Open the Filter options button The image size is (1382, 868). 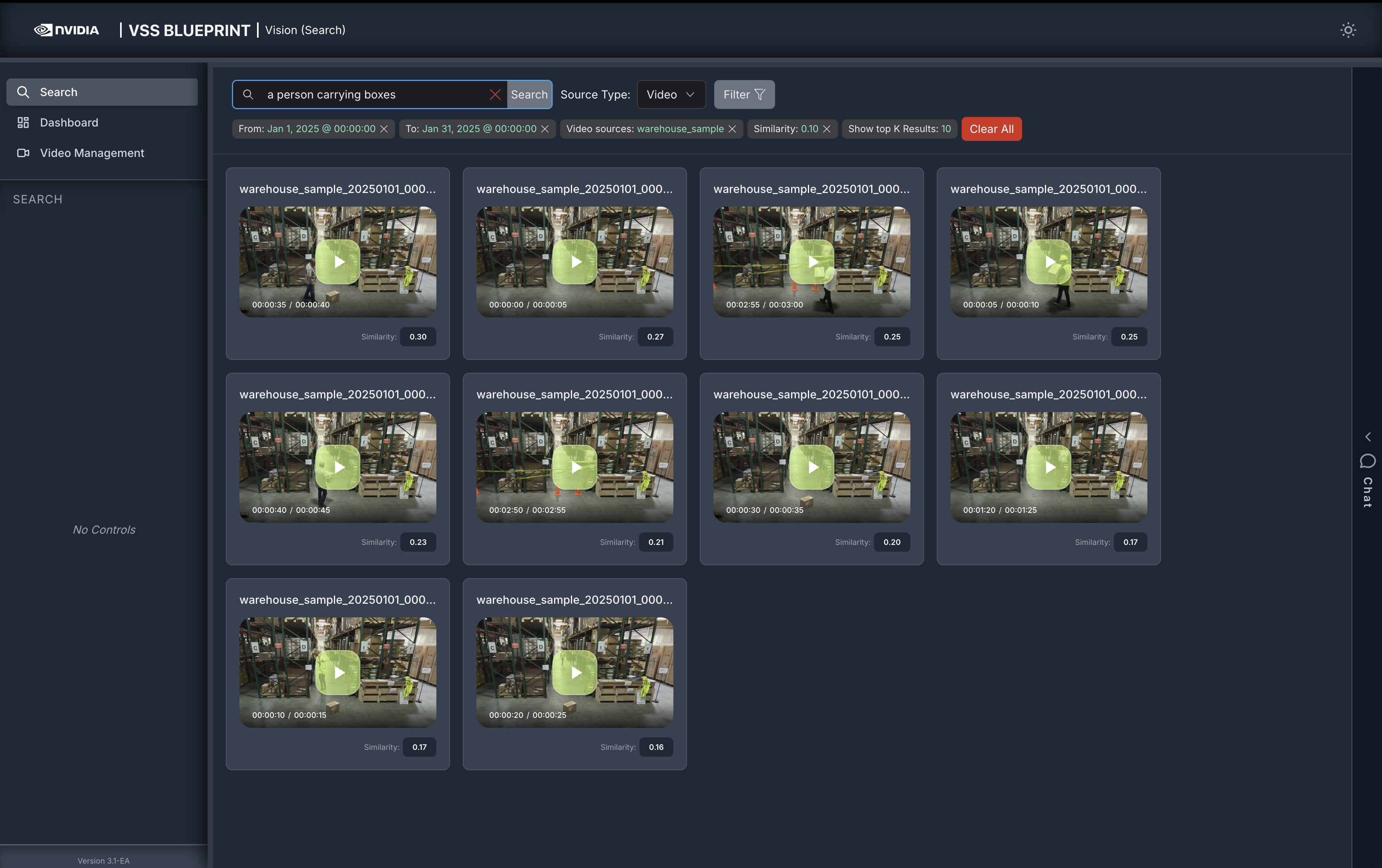pos(744,95)
